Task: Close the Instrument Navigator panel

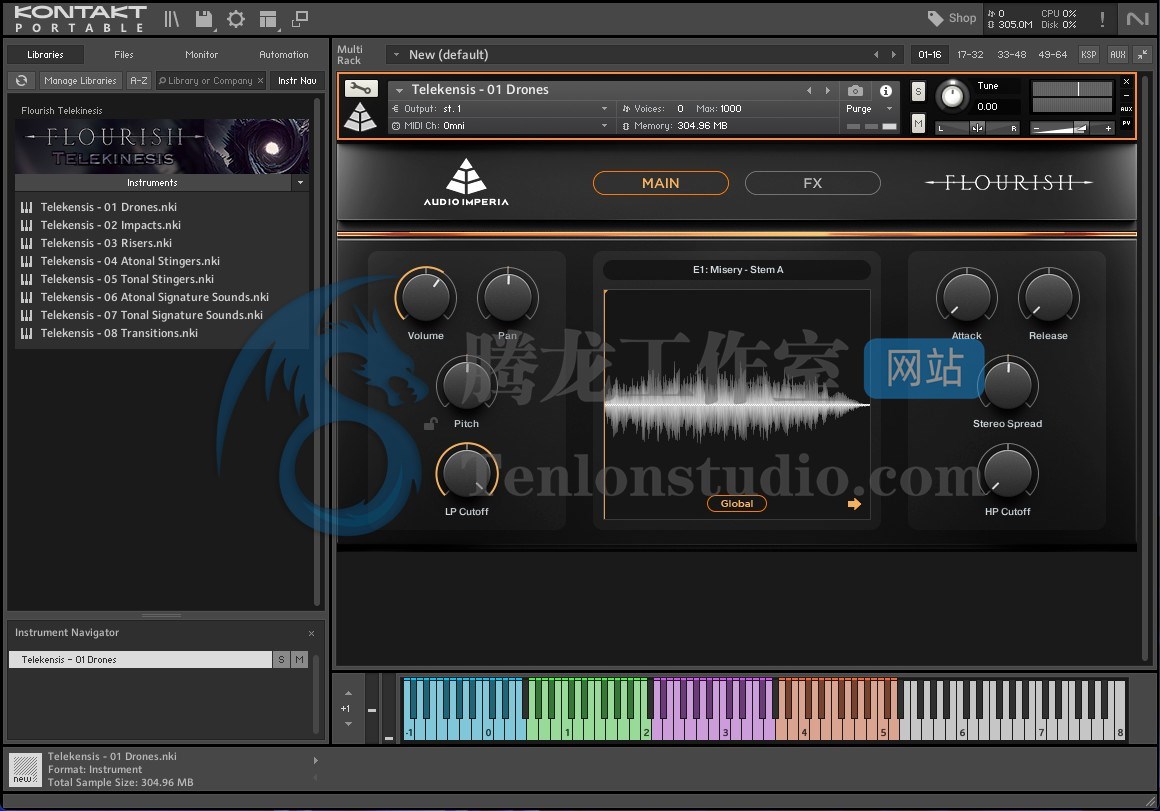Action: pyautogui.click(x=311, y=633)
